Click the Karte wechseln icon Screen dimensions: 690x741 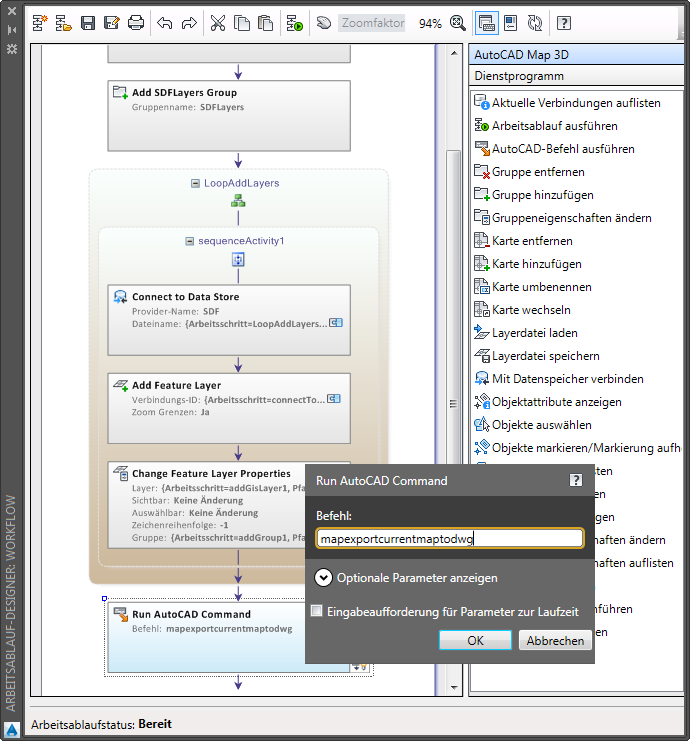482,310
